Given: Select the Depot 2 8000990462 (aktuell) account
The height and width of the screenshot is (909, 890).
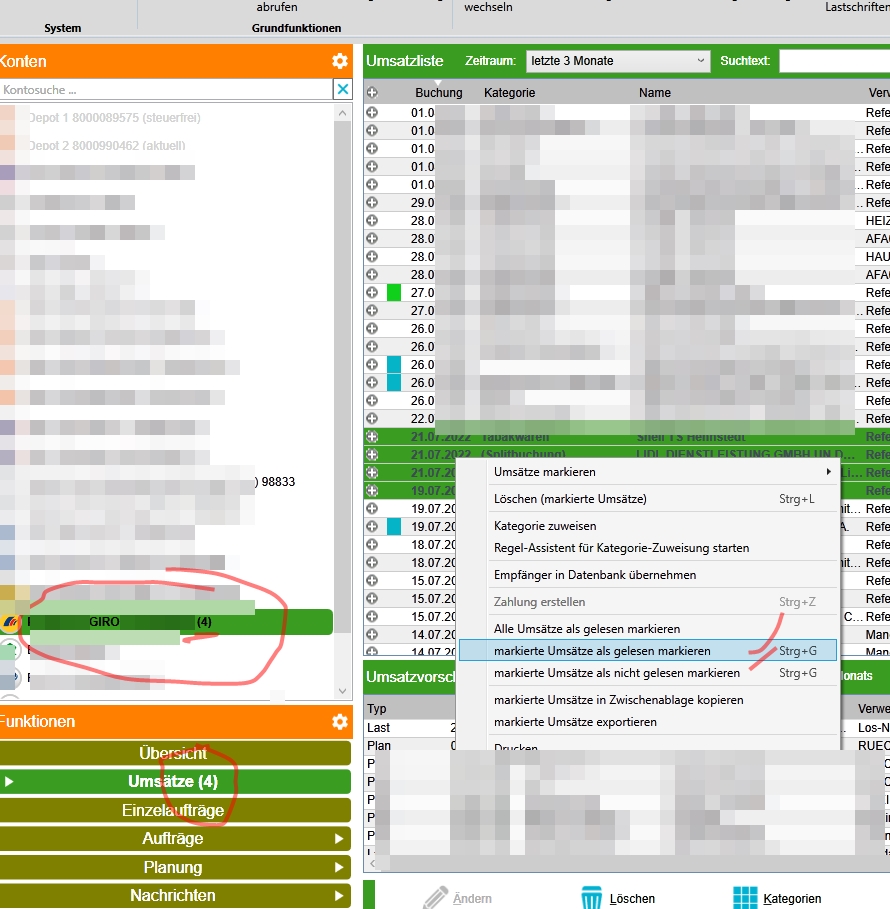Looking at the screenshot, I should coord(107,146).
